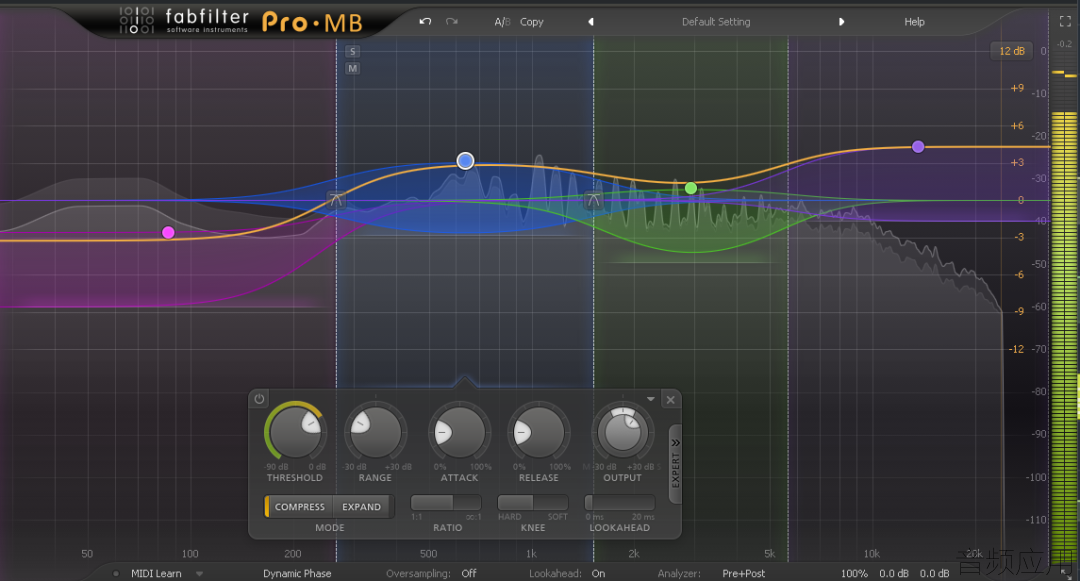Click the first 0.0 dB level value
This screenshot has height=581, width=1080.
click(894, 573)
